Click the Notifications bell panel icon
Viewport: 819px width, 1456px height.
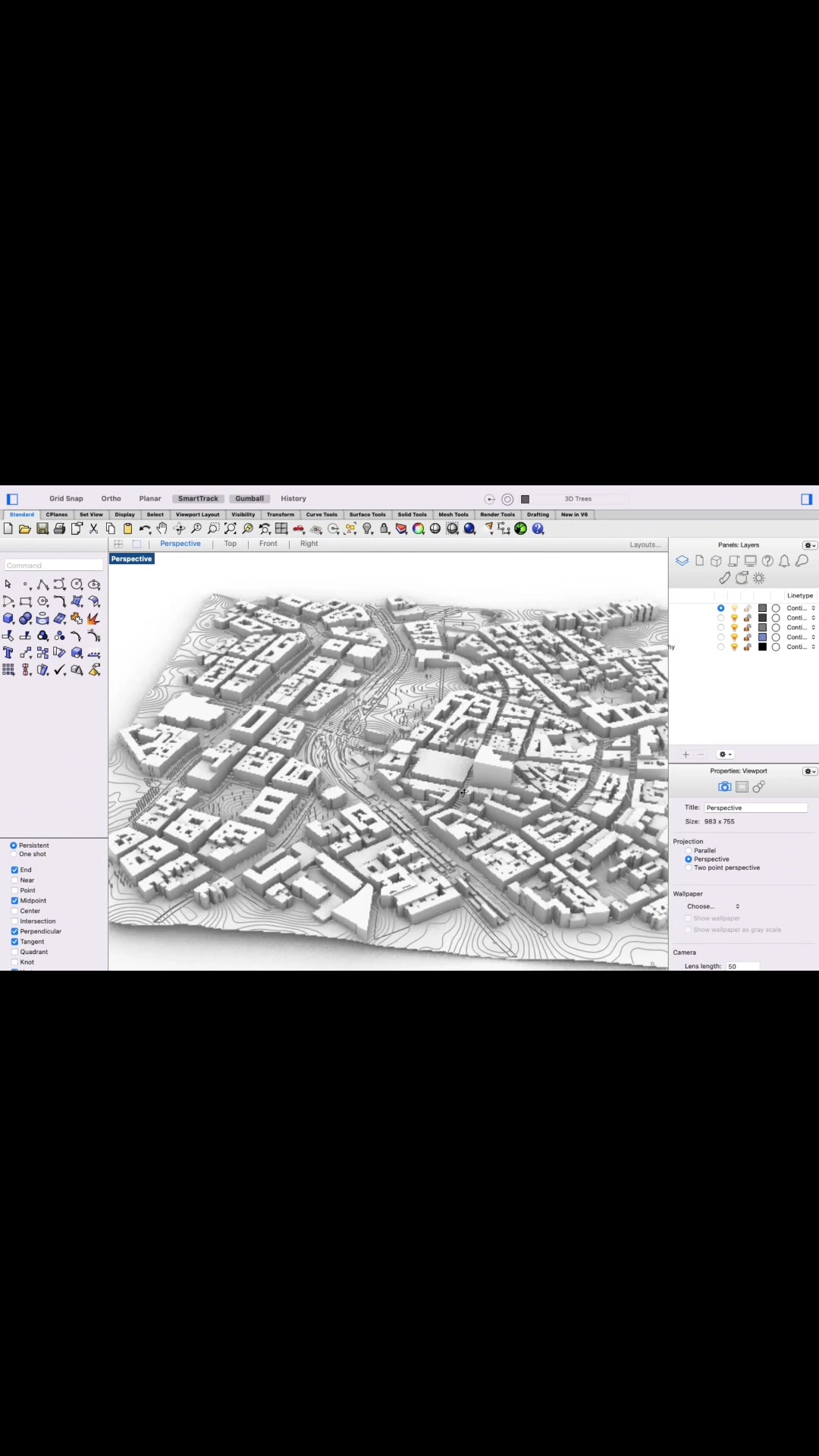[x=785, y=561]
